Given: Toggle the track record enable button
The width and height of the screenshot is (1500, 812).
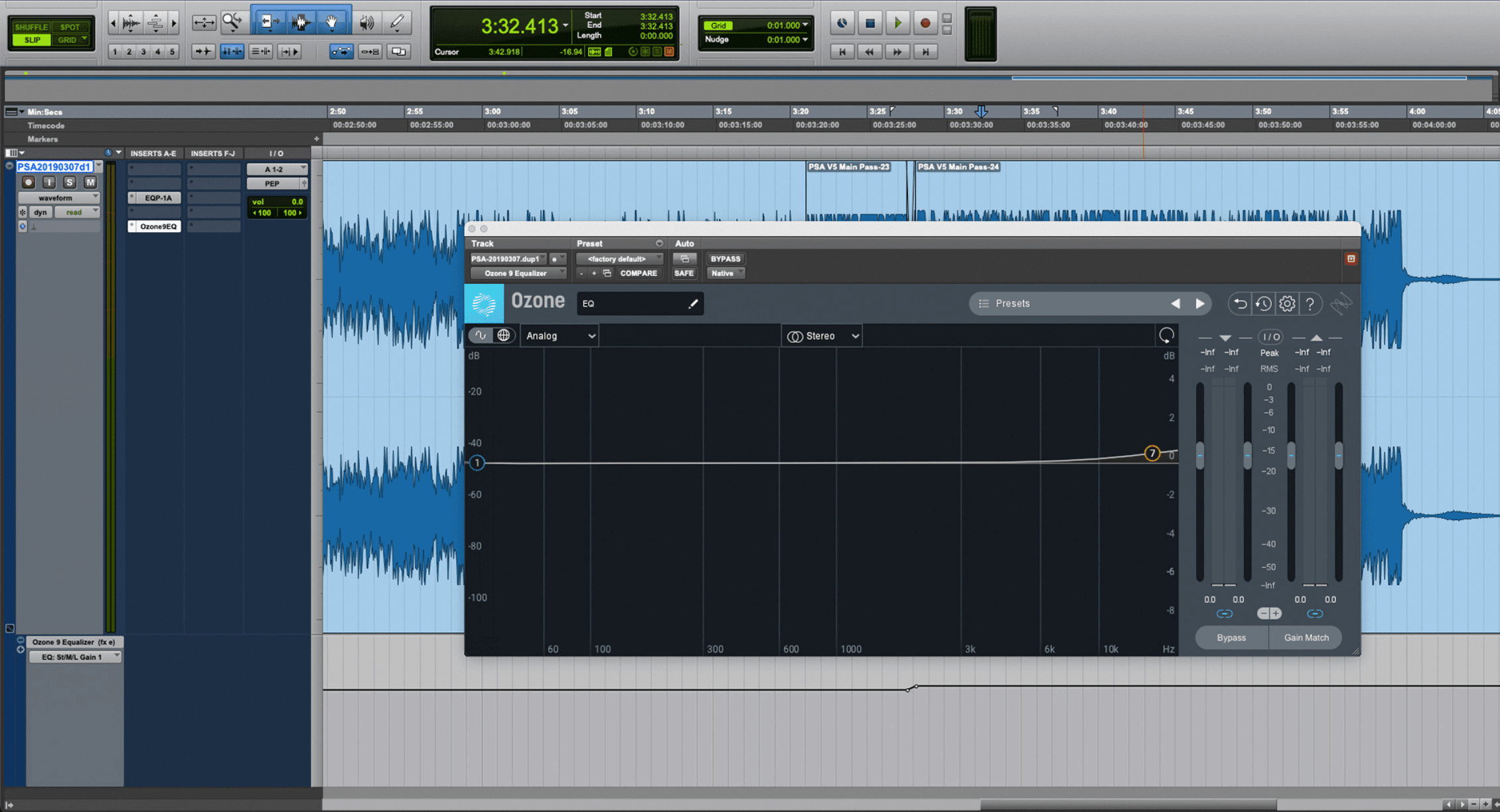Looking at the screenshot, I should (x=28, y=182).
